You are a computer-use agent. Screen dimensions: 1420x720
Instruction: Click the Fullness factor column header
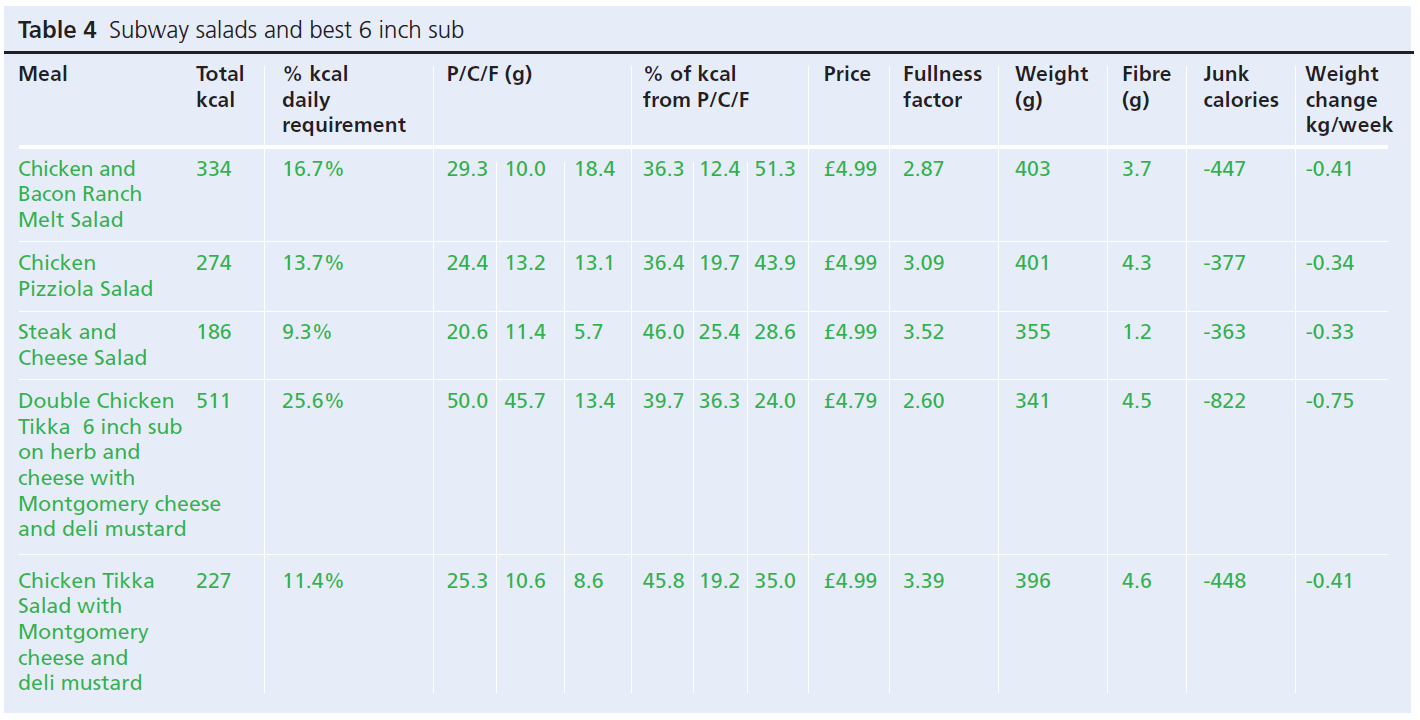coord(942,87)
